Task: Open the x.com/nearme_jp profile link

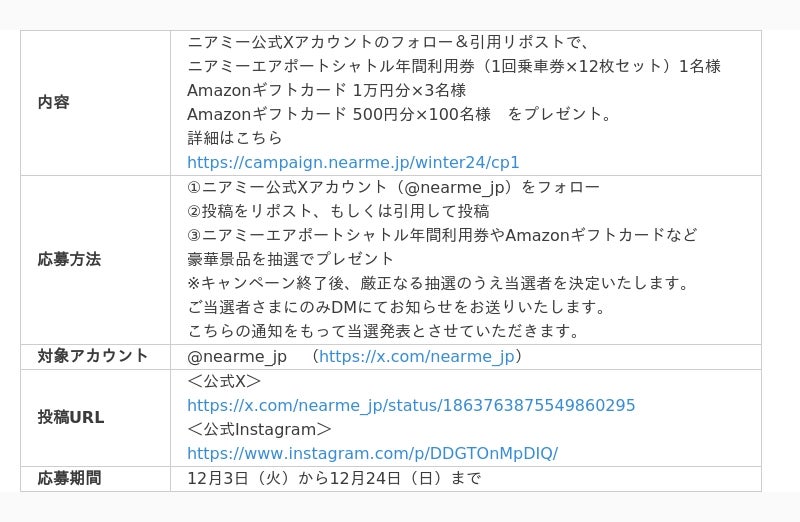Action: coord(416,356)
